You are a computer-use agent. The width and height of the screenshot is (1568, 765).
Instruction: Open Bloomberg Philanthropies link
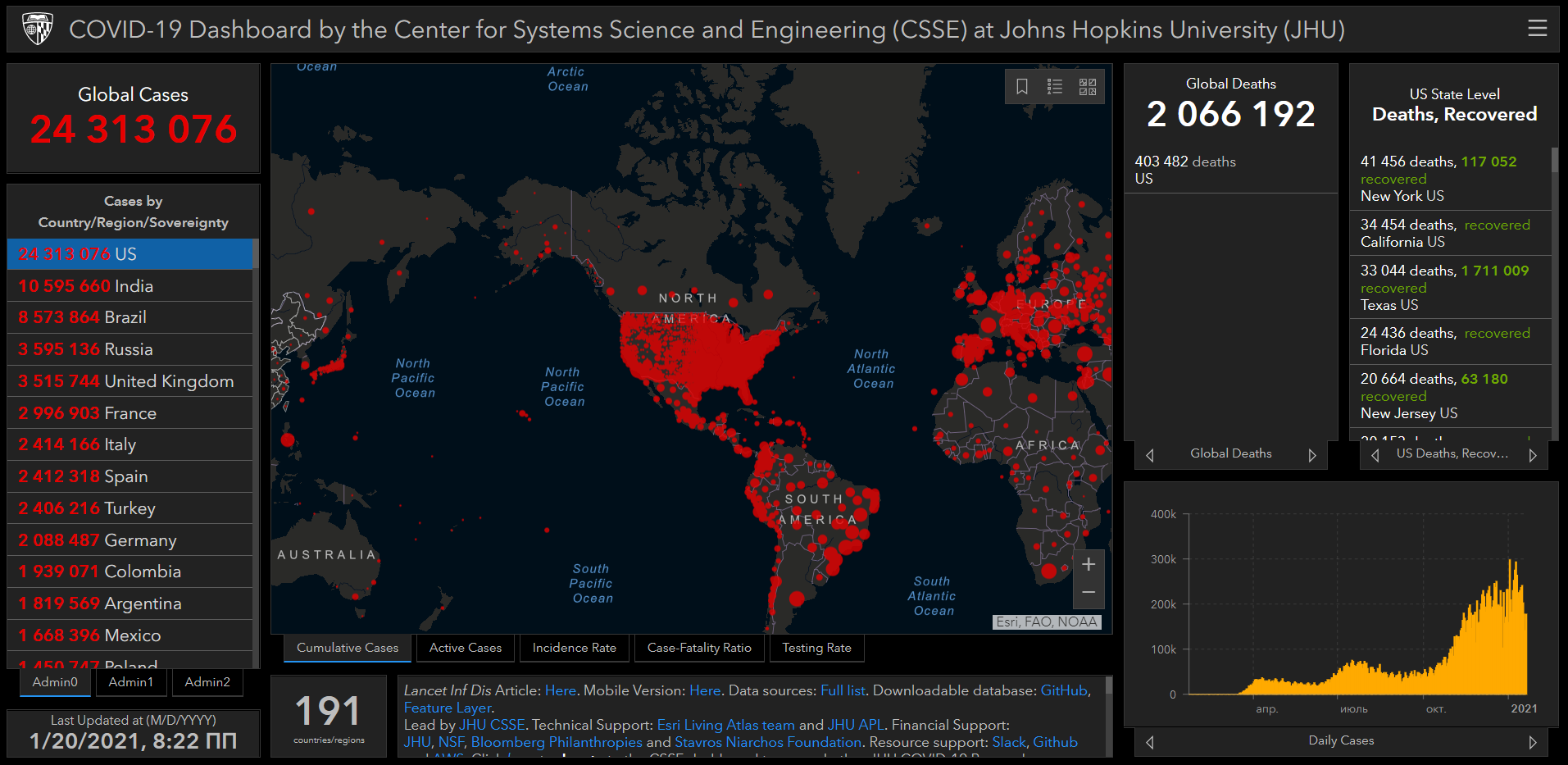[557, 742]
